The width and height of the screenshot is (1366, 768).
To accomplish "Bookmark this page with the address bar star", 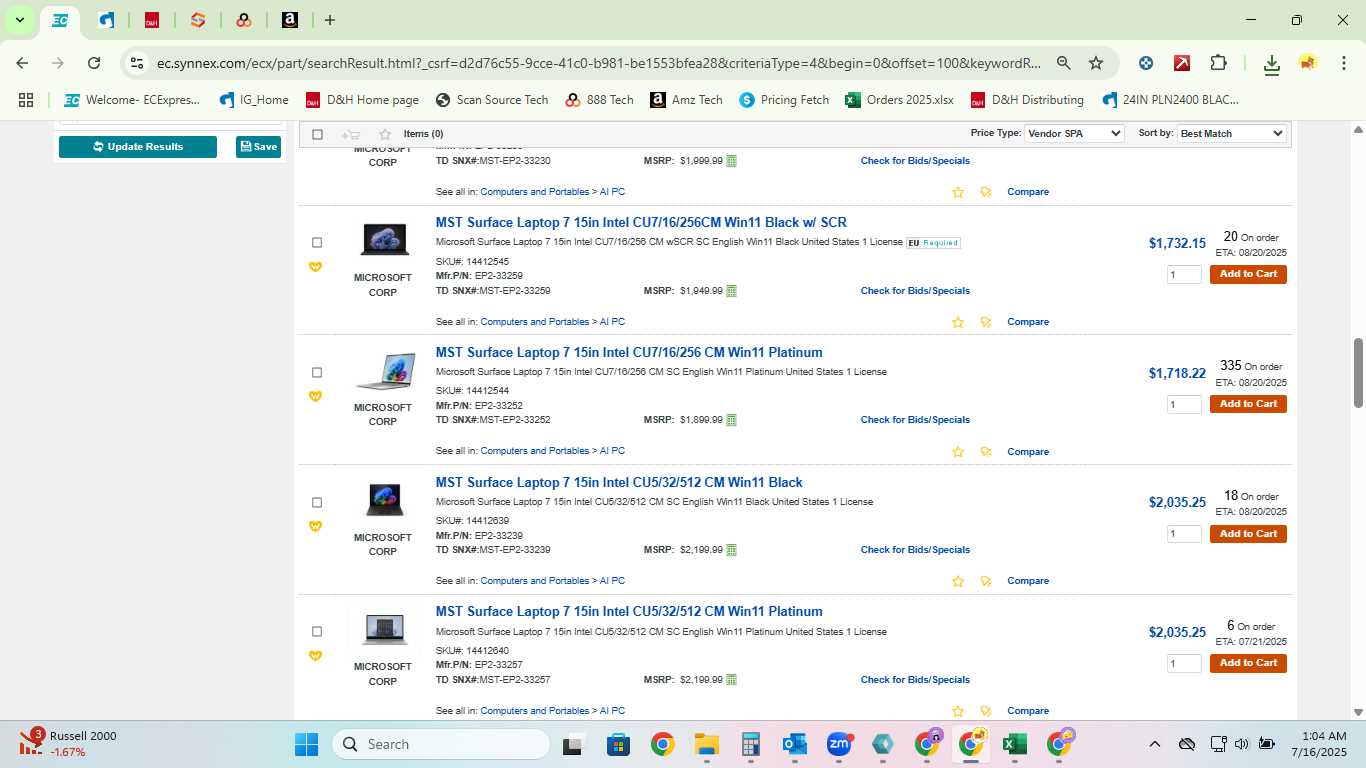I will [x=1096, y=63].
